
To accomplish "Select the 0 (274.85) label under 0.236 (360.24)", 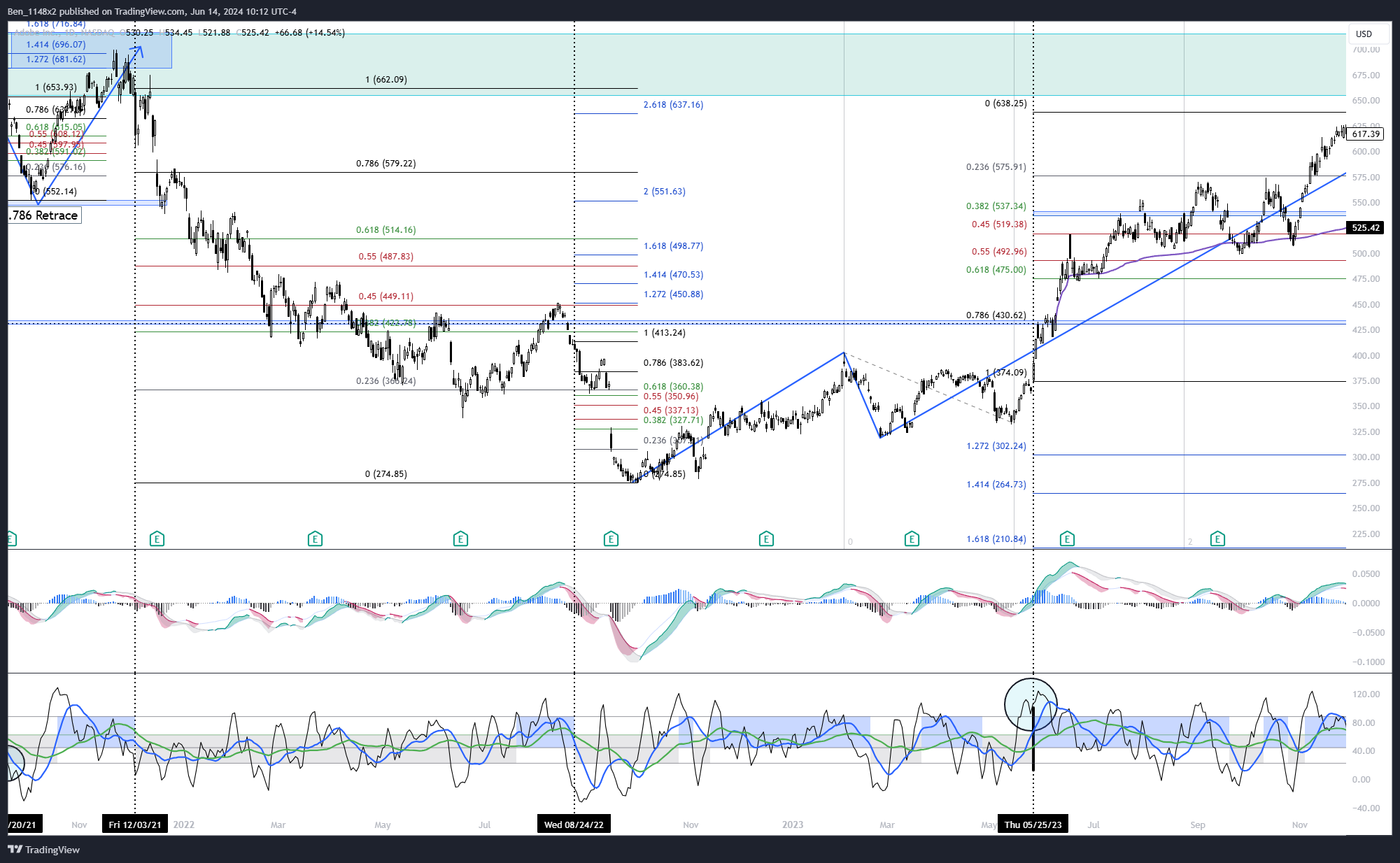I will point(386,474).
